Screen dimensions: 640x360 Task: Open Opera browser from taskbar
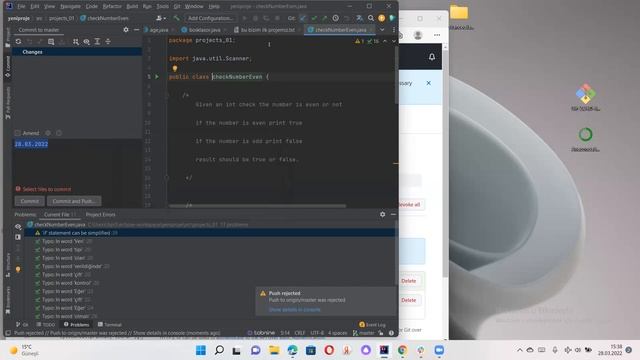pos(329,350)
